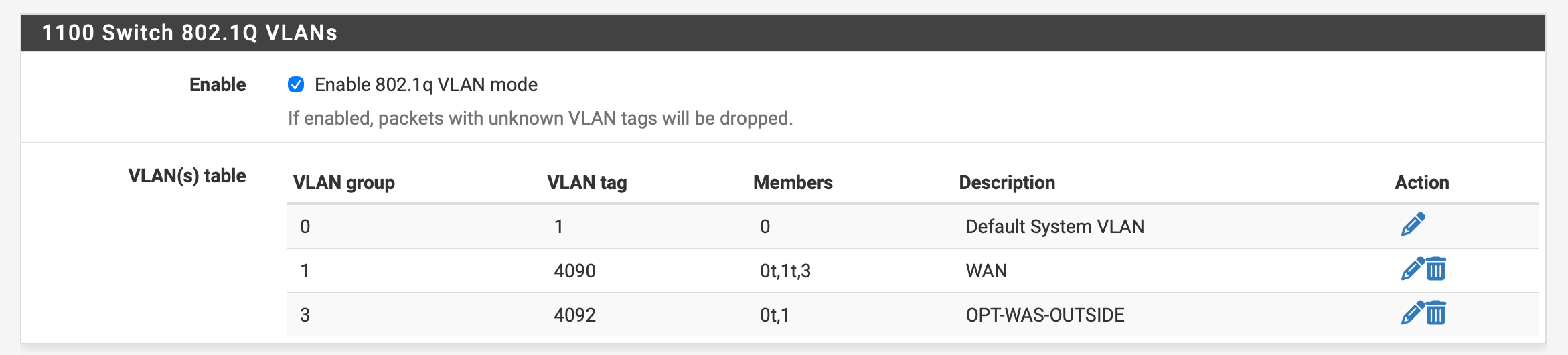
Task: Click the "Enable 802.1q VLAN mode" label text
Action: point(426,84)
